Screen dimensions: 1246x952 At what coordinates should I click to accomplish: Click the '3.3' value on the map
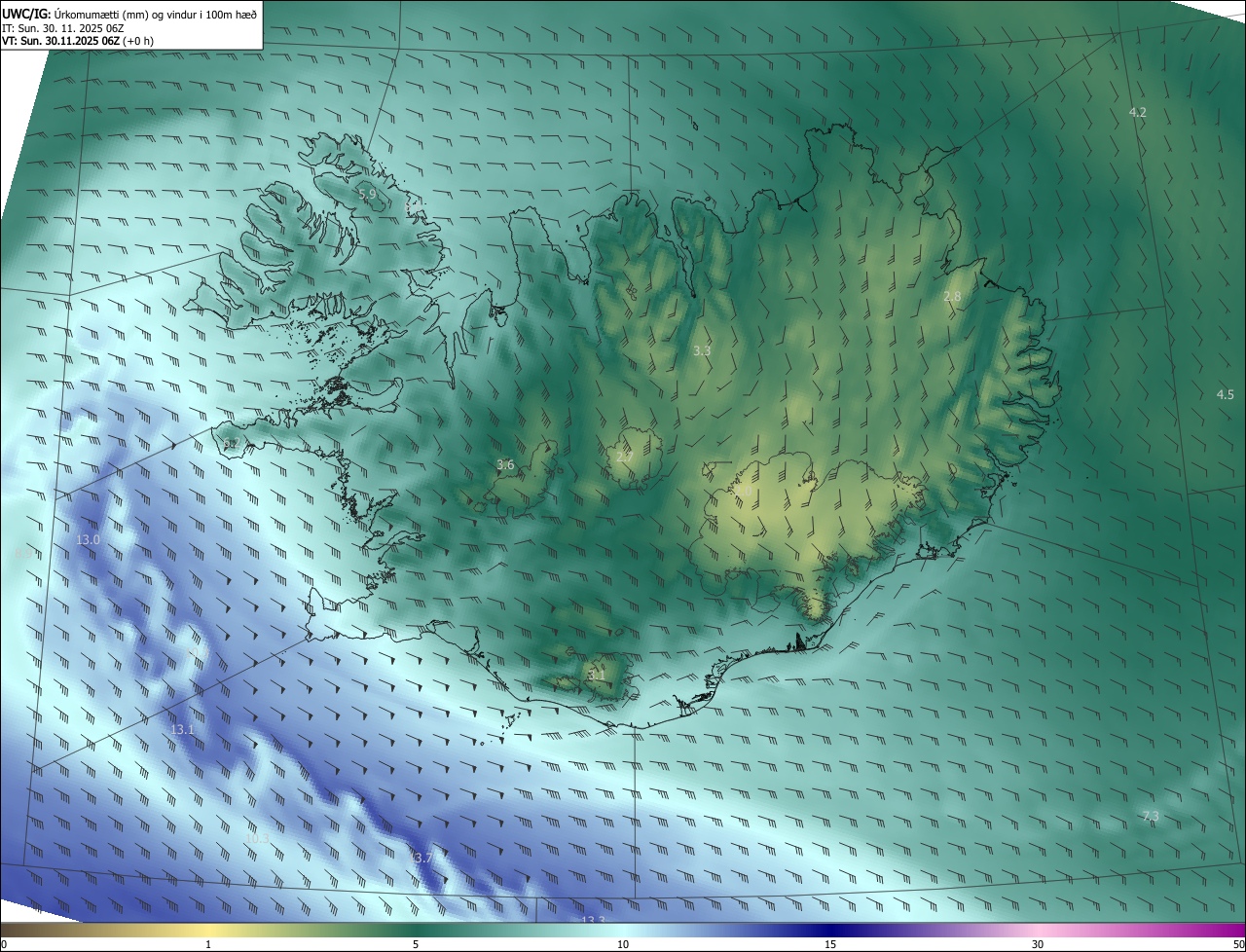click(x=702, y=350)
